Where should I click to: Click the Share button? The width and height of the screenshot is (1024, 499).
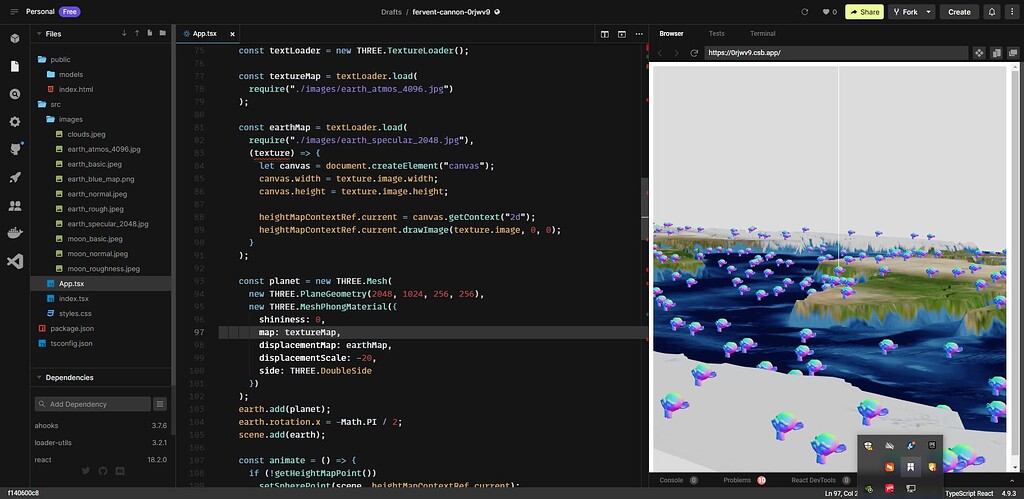[864, 12]
